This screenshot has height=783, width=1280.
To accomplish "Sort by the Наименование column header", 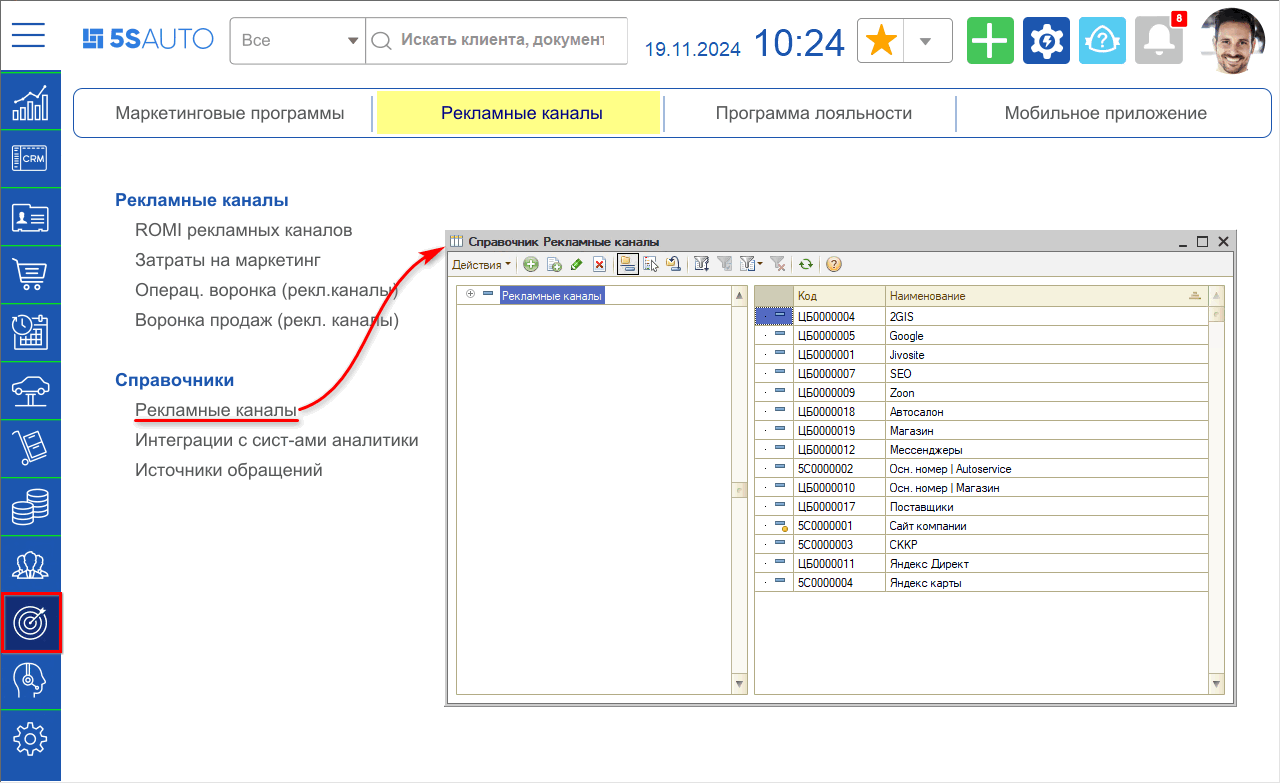I will 1046,296.
